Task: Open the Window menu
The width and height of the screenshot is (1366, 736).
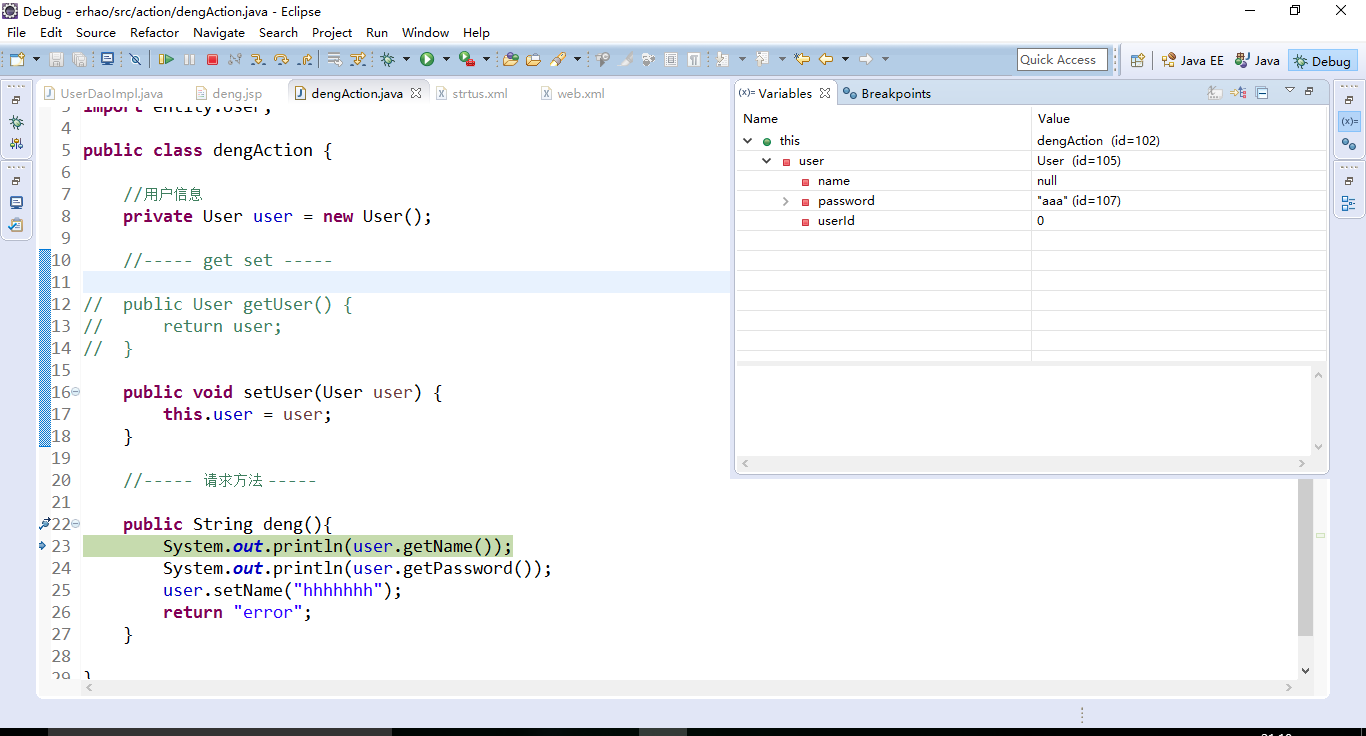Action: [425, 32]
